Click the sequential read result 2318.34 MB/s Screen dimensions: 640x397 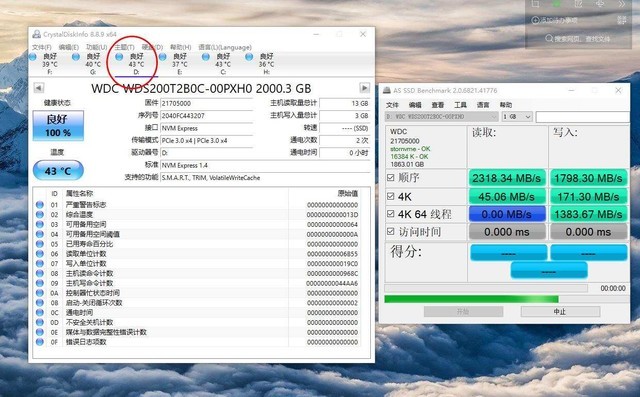coord(507,178)
